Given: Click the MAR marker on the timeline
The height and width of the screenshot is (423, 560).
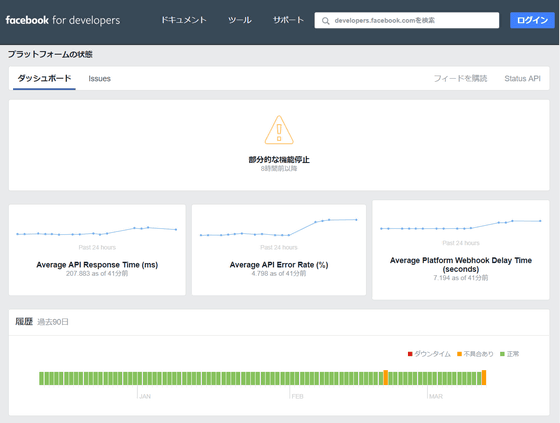Looking at the screenshot, I should pos(436,397).
